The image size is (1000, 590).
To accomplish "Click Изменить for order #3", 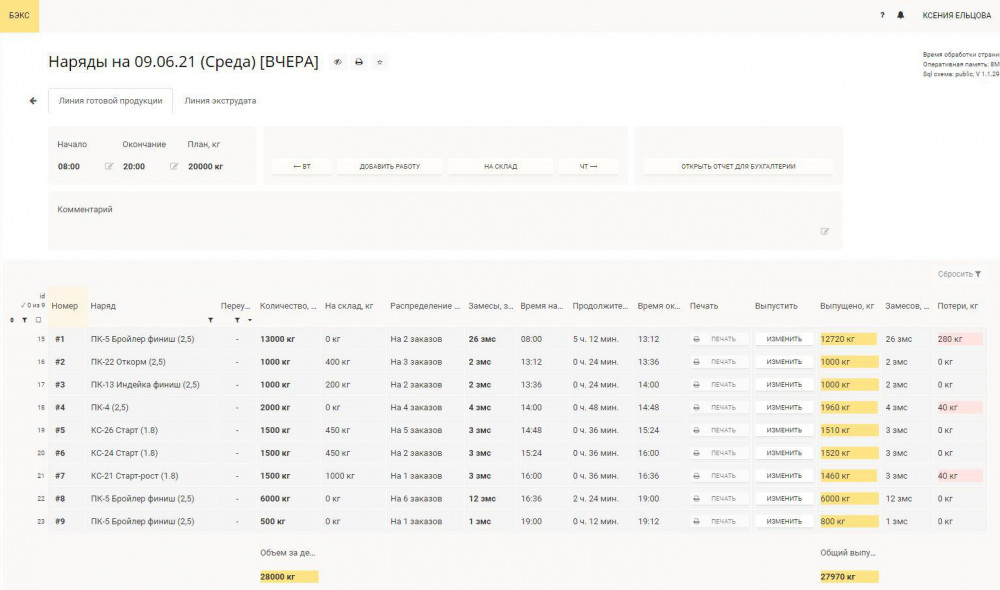I will [784, 385].
